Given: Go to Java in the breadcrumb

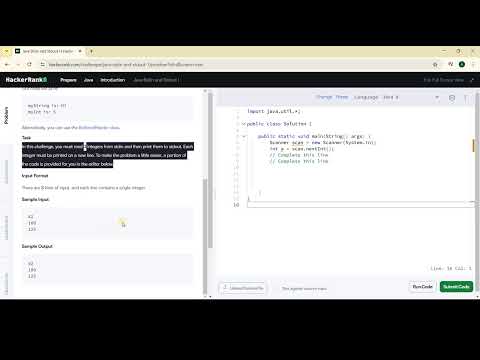Looking at the screenshot, I should pos(88,80).
